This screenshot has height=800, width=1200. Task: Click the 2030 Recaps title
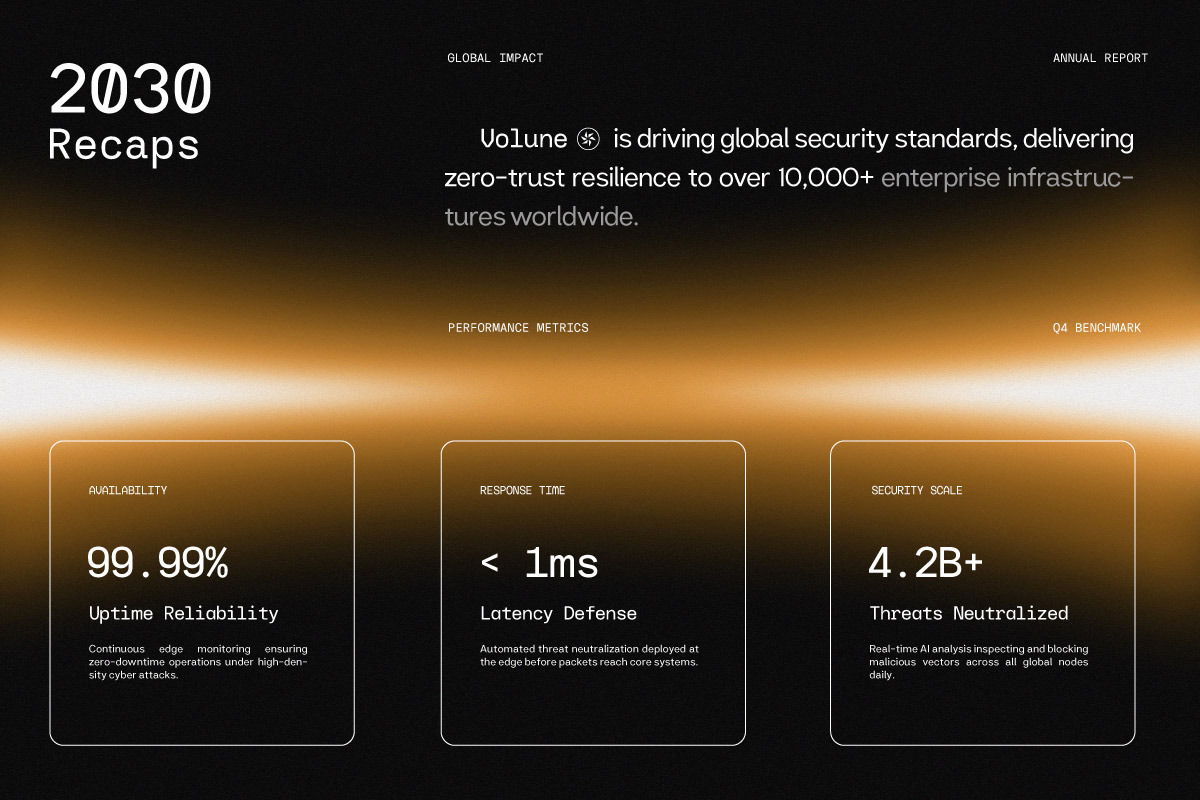click(x=130, y=113)
